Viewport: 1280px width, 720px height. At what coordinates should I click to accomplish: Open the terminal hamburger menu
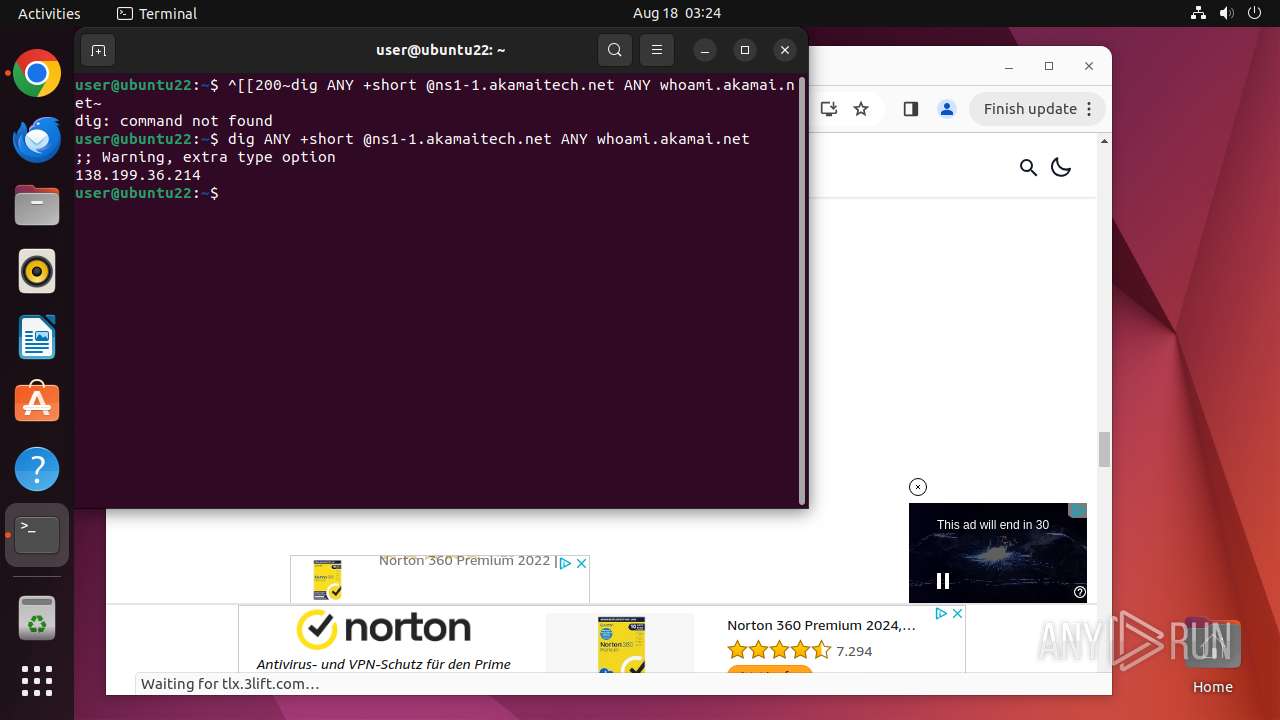coord(657,50)
